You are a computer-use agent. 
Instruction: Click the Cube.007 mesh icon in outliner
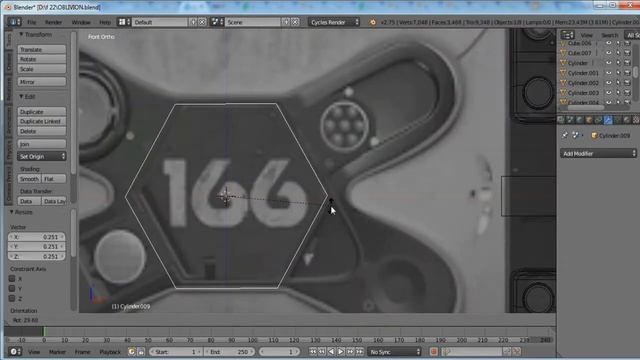[x=563, y=53]
